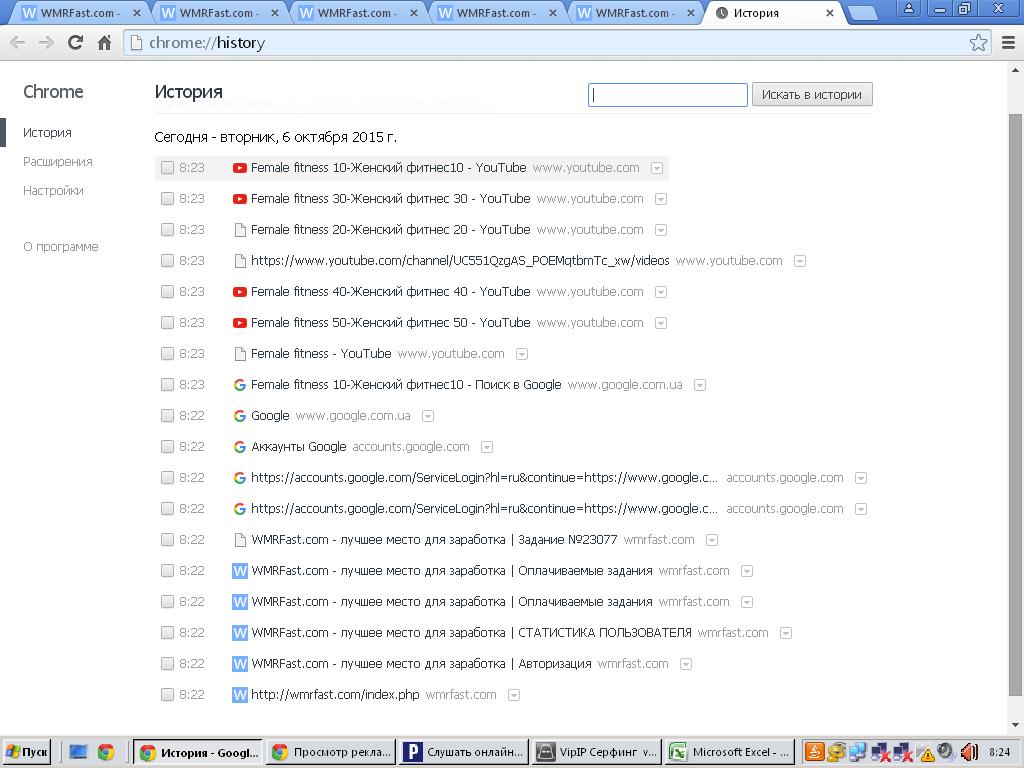This screenshot has height=768, width=1024.
Task: Open dropdown arrow for channel videos URL entry
Action: [800, 261]
